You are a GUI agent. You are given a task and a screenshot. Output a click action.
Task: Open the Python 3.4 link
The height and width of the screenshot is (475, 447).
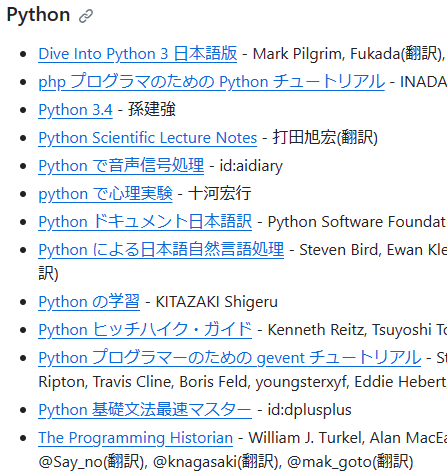75,110
